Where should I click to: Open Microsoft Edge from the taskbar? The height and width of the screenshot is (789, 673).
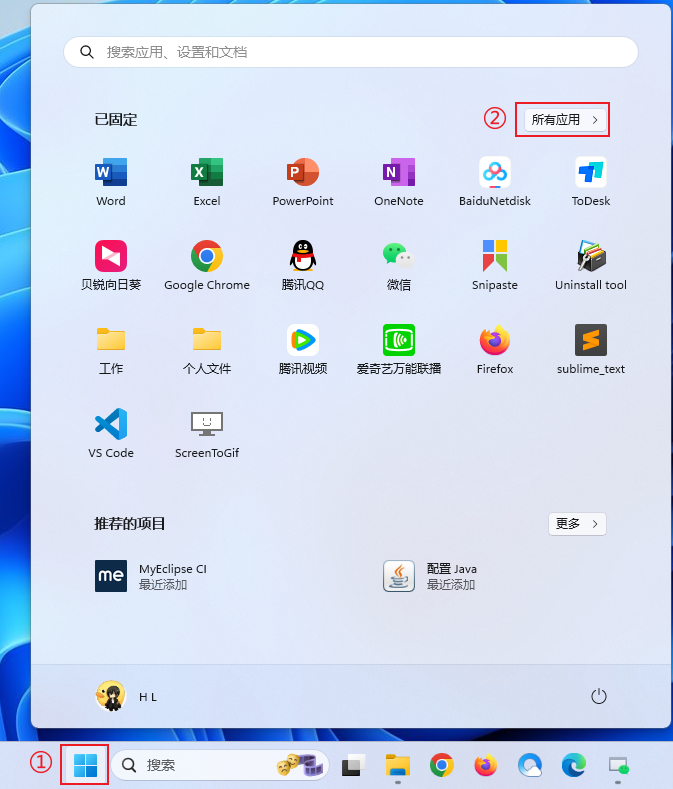point(574,766)
